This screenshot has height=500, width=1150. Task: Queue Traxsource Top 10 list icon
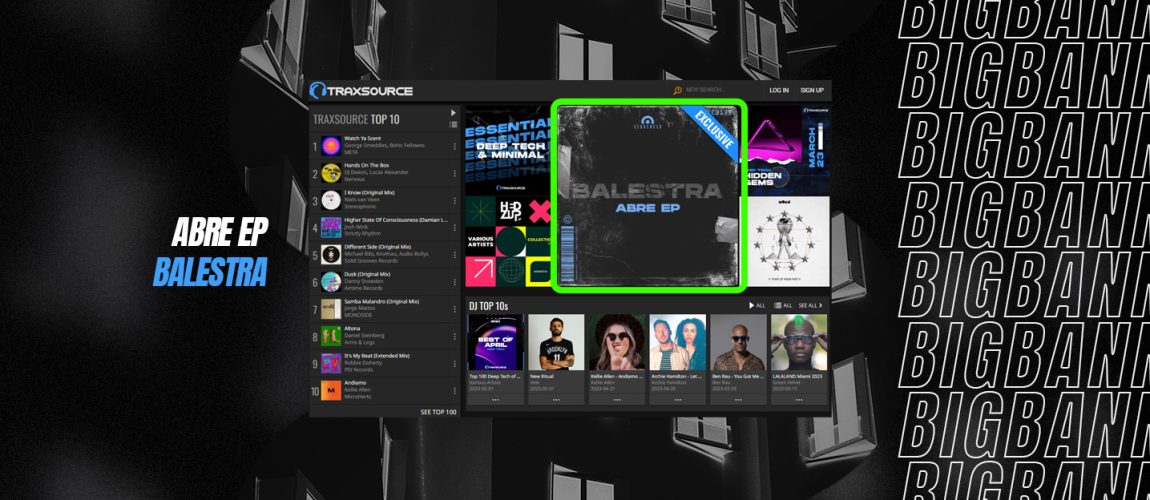tap(453, 125)
